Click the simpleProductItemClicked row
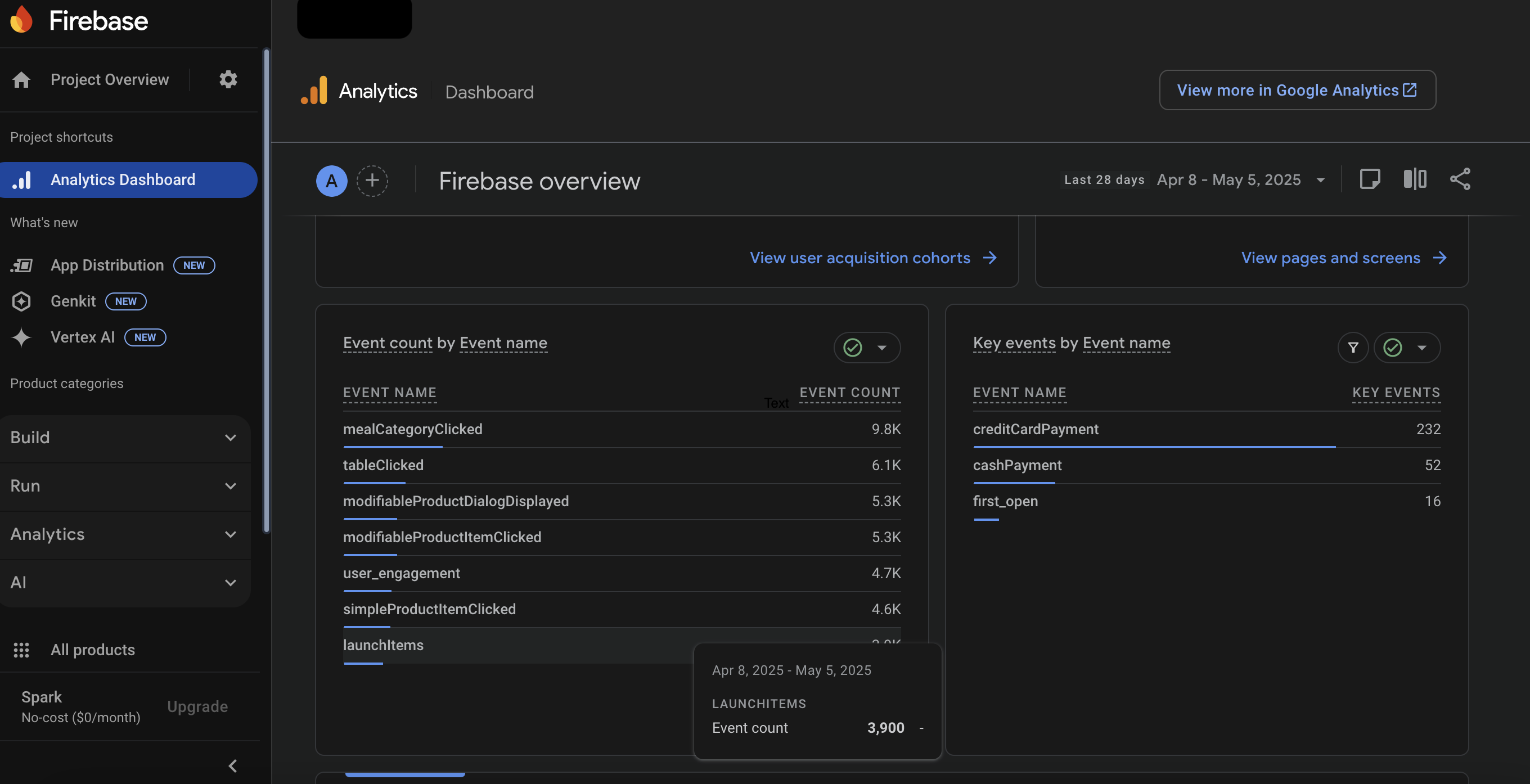This screenshot has height=784, width=1530. tap(622, 610)
